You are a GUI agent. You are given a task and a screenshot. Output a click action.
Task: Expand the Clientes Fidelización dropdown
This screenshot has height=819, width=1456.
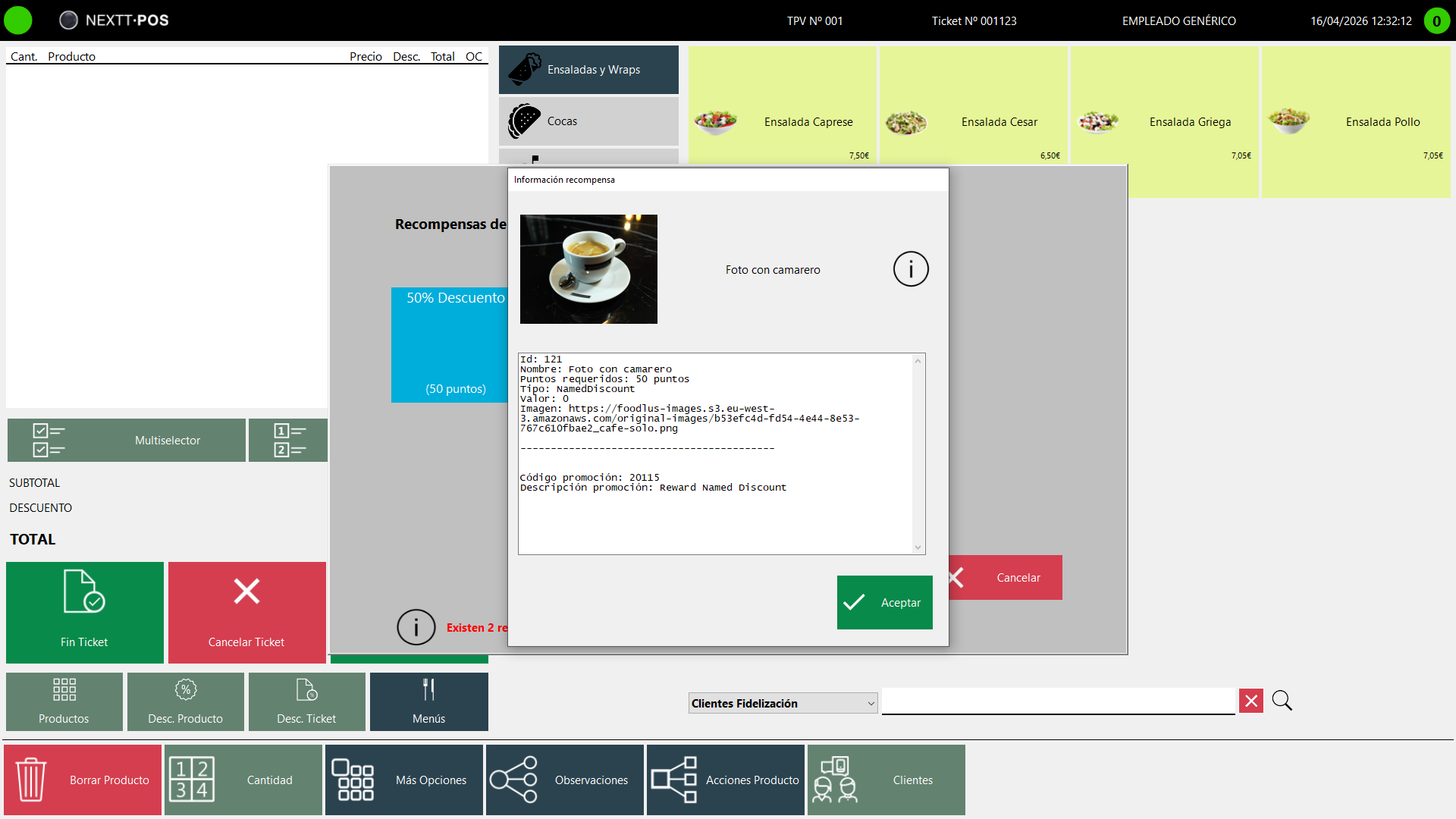(783, 703)
